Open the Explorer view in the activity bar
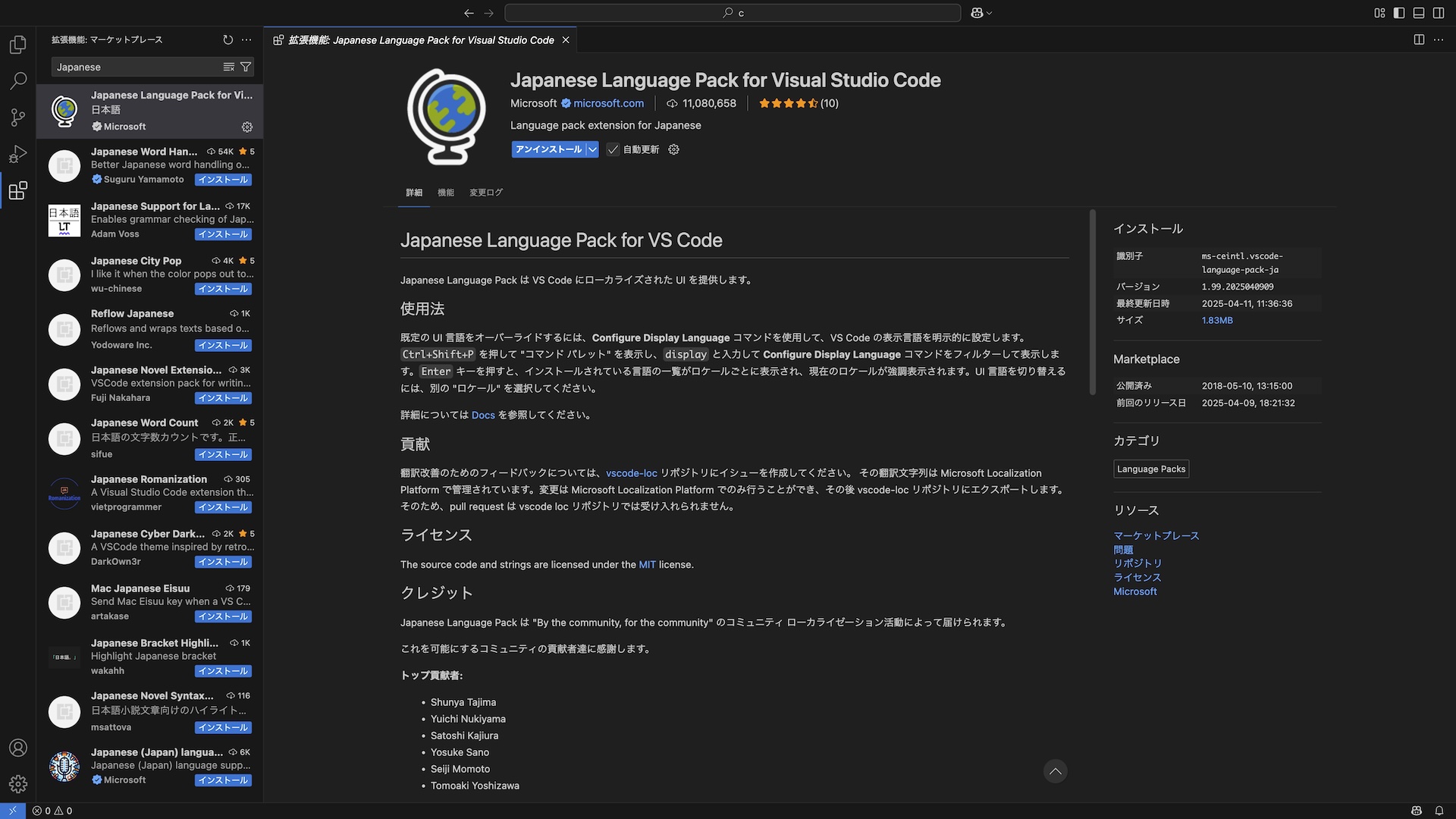Viewport: 1456px width, 819px height. pyautogui.click(x=18, y=45)
